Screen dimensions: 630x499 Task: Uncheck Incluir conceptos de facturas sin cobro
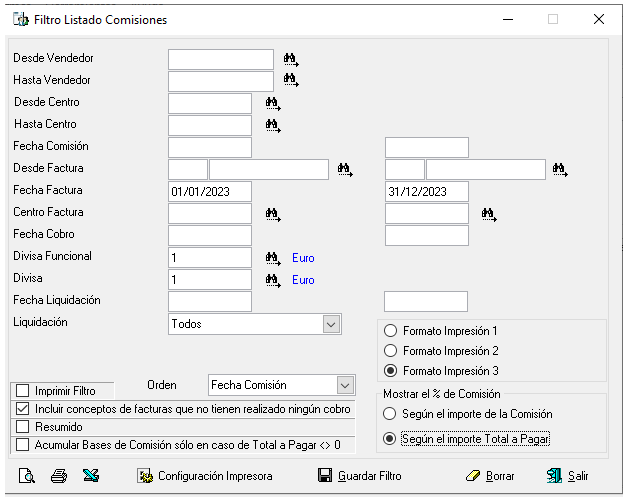22,409
